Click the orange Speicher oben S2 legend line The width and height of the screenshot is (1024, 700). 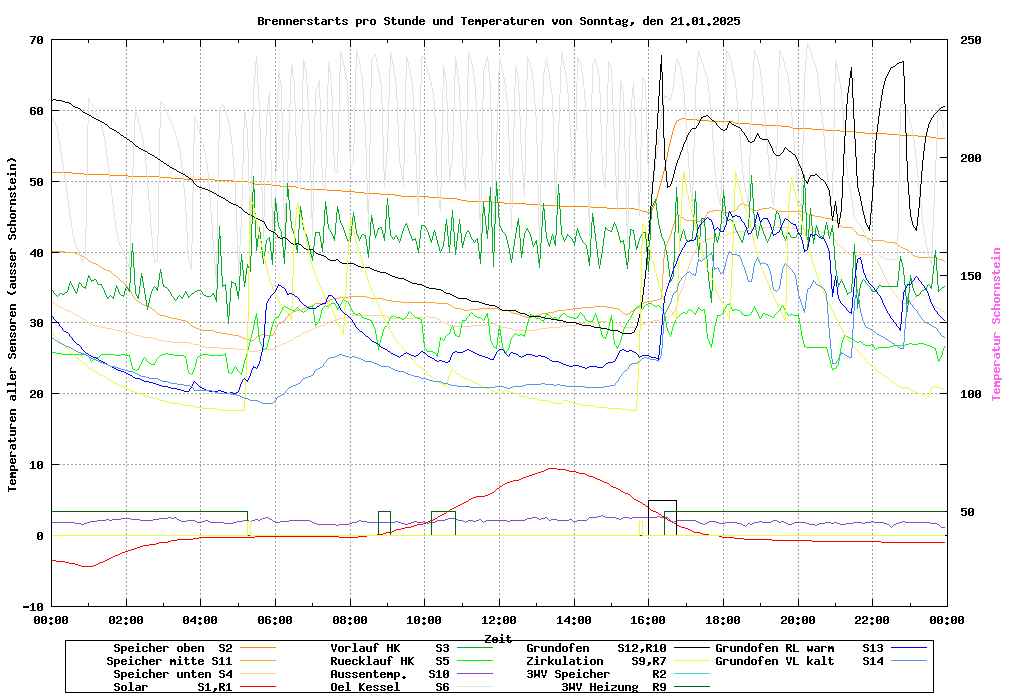pos(257,648)
